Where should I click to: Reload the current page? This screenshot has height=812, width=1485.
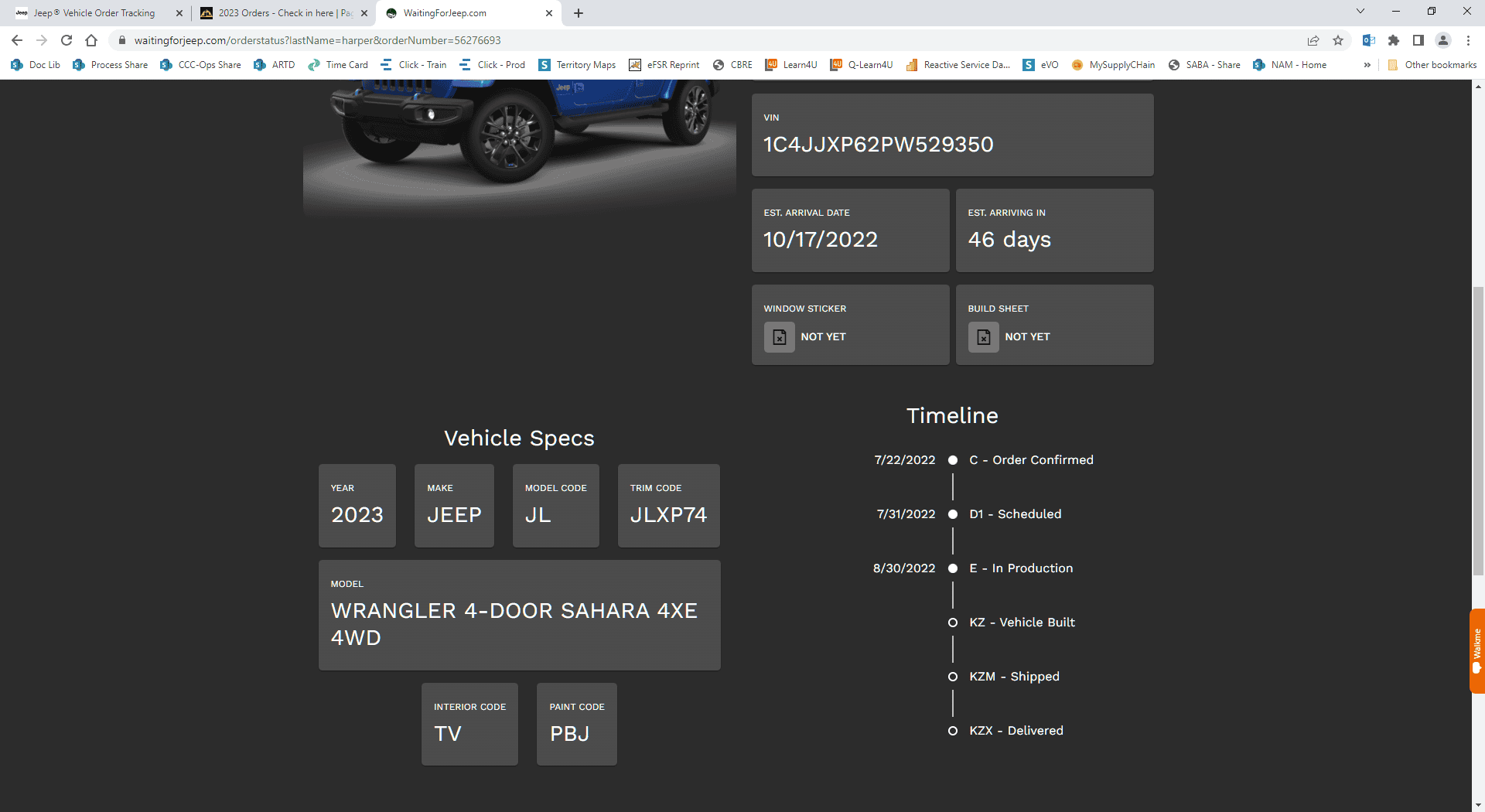point(67,40)
